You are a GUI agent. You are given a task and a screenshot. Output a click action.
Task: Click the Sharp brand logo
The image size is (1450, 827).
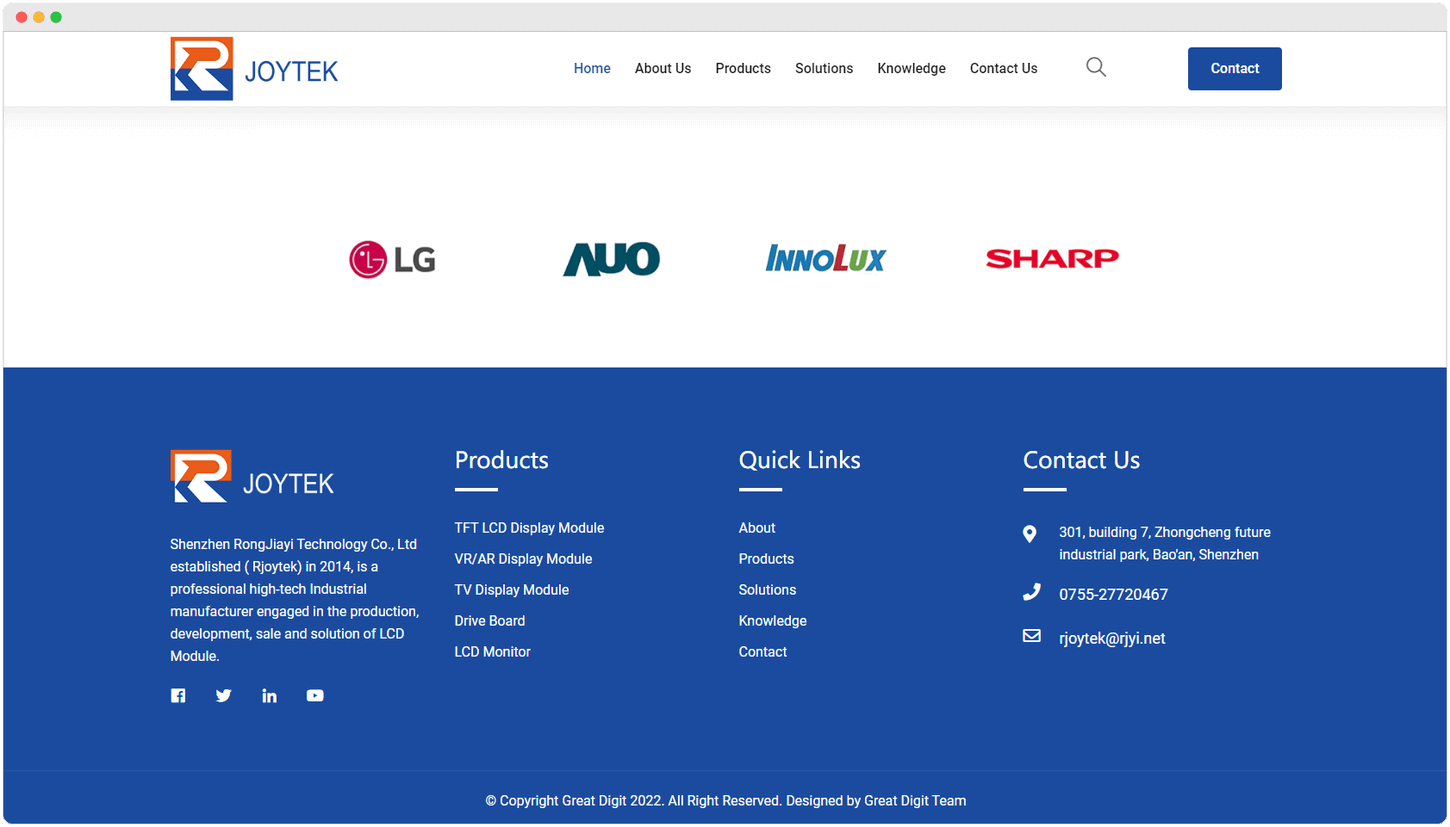tap(1052, 259)
